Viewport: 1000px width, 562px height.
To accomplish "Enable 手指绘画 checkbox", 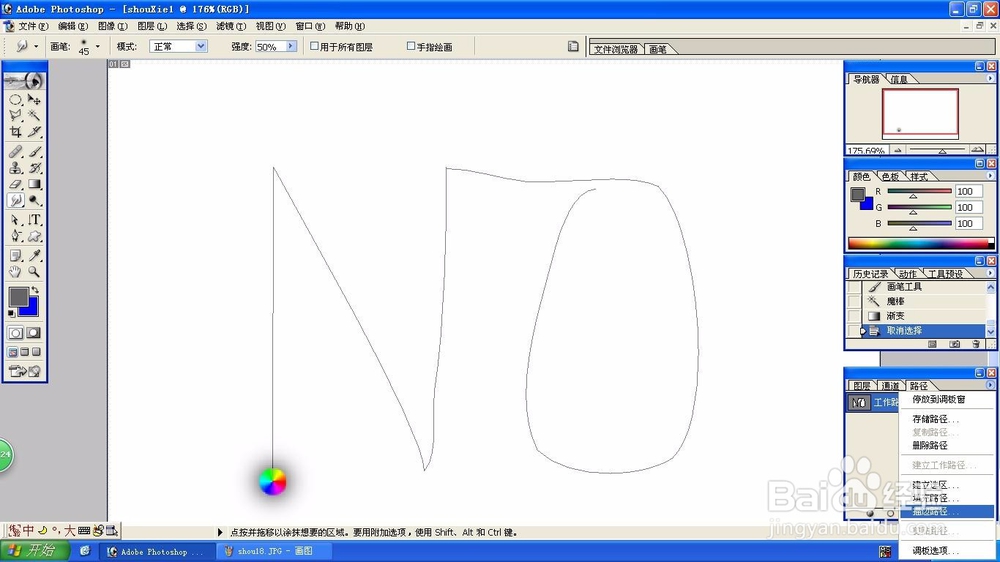I will coord(411,46).
